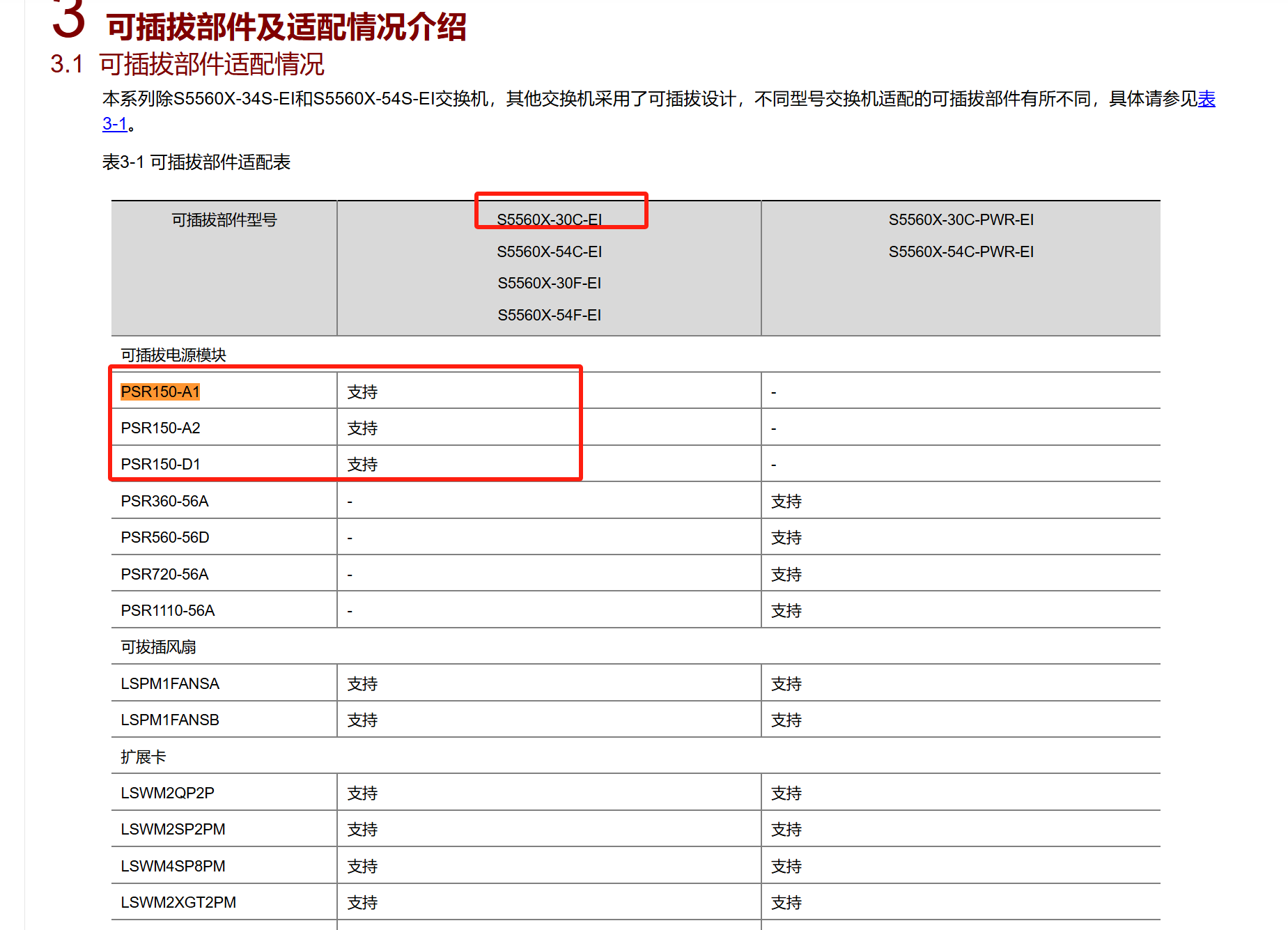1288x930 pixels.
Task: Select the S5560X-30F-EI model header
Action: [x=550, y=284]
